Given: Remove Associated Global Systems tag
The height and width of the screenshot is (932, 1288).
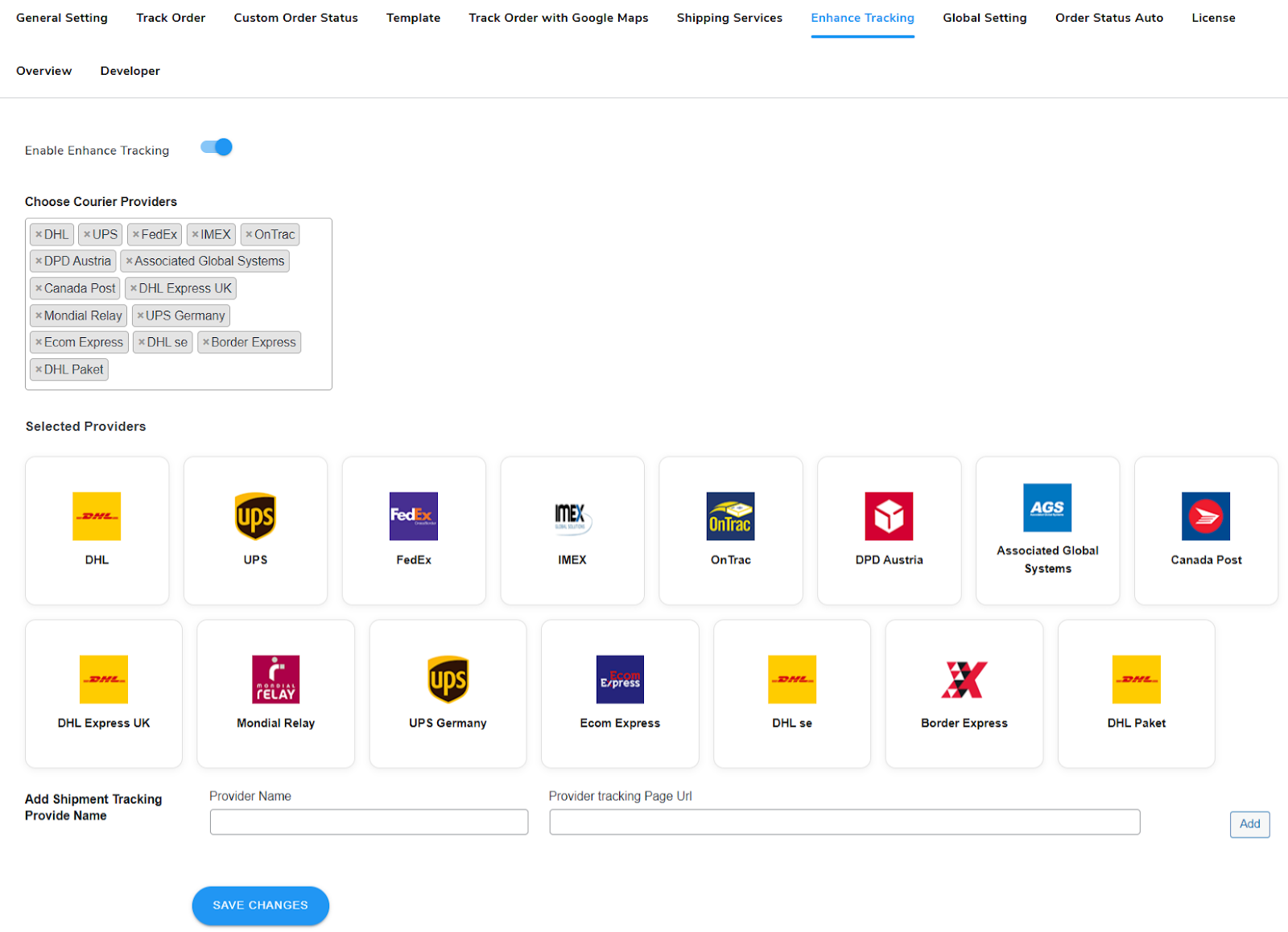Looking at the screenshot, I should pyautogui.click(x=129, y=261).
